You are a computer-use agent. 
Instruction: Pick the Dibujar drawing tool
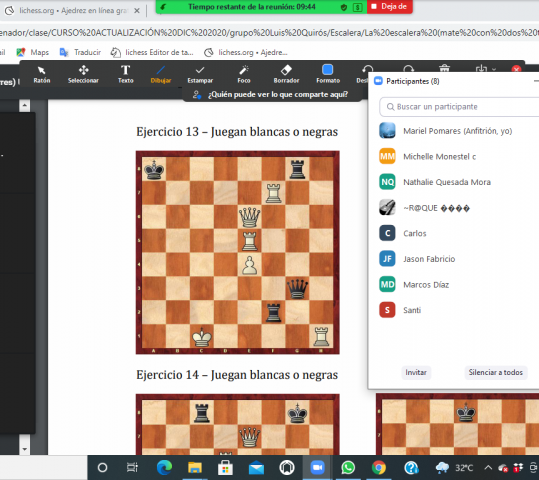[161, 74]
